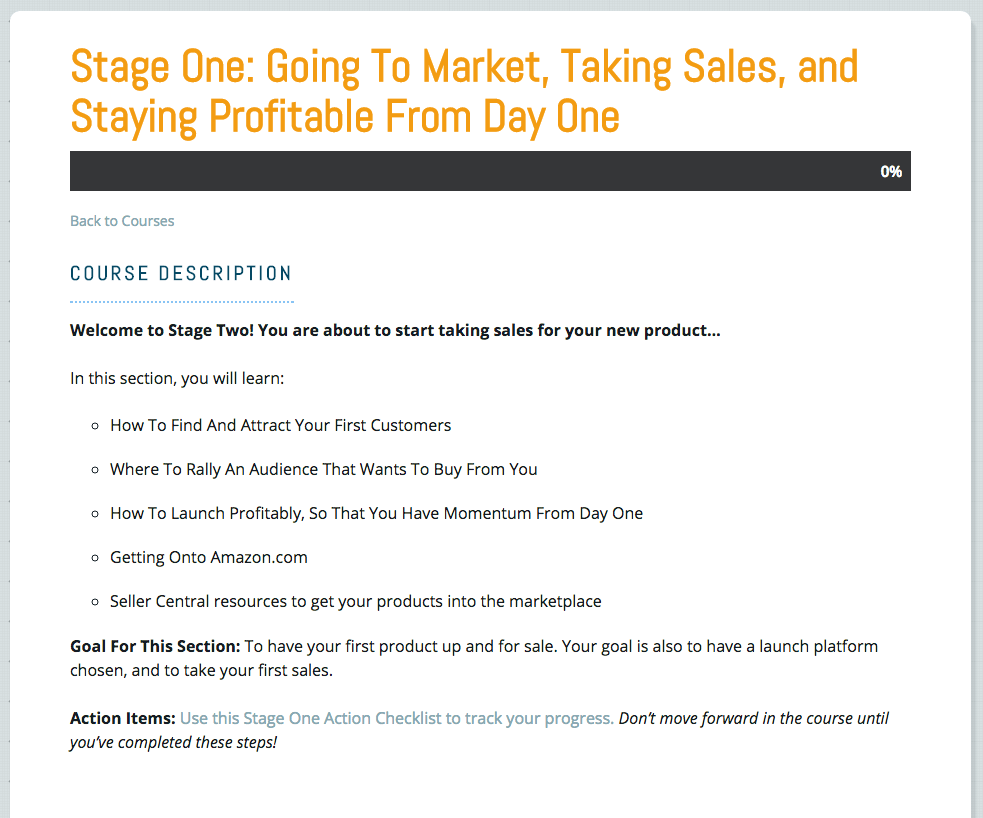Click the bullet marker beside 'Getting Onto Amazon.com'
This screenshot has width=983, height=818.
pyautogui.click(x=95, y=558)
